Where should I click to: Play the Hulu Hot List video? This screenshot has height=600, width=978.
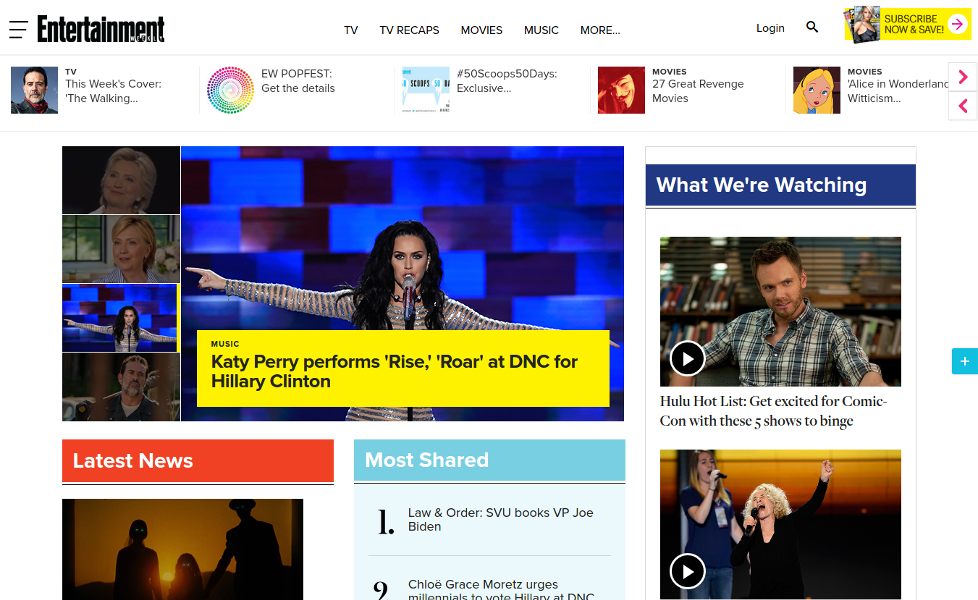coord(687,358)
